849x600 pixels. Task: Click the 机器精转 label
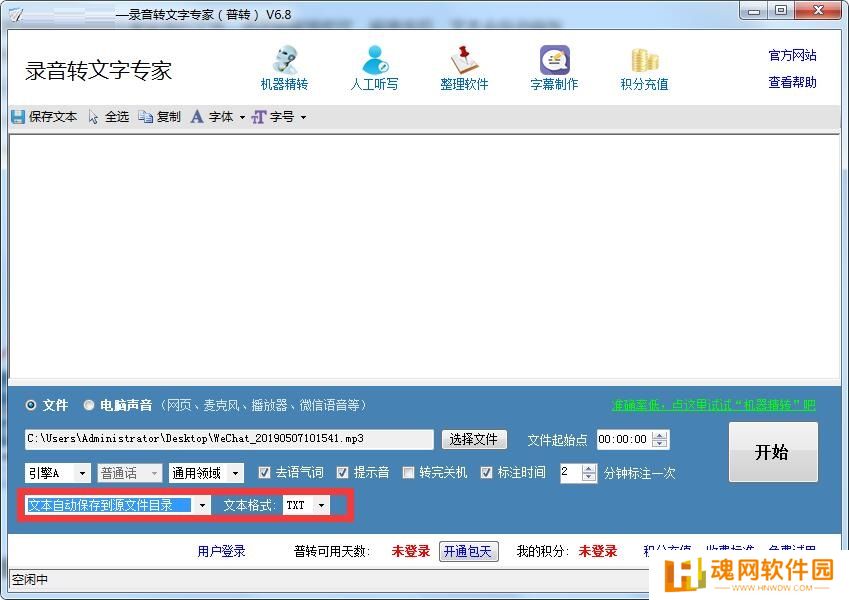tap(284, 84)
